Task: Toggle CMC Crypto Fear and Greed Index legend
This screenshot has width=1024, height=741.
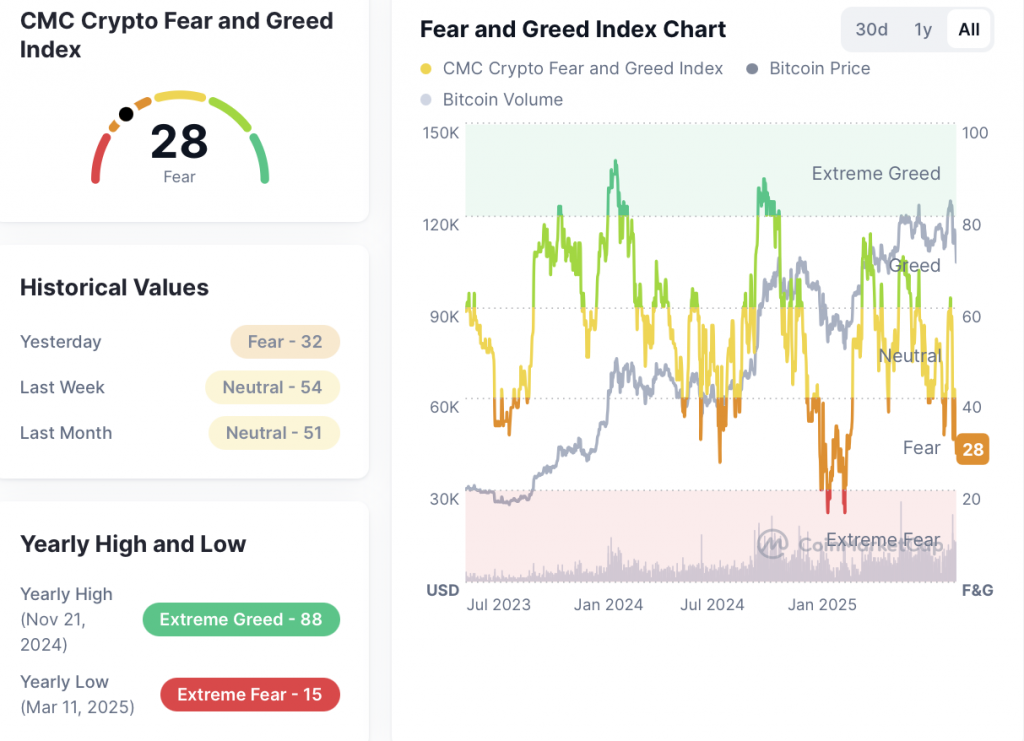Action: pos(582,69)
